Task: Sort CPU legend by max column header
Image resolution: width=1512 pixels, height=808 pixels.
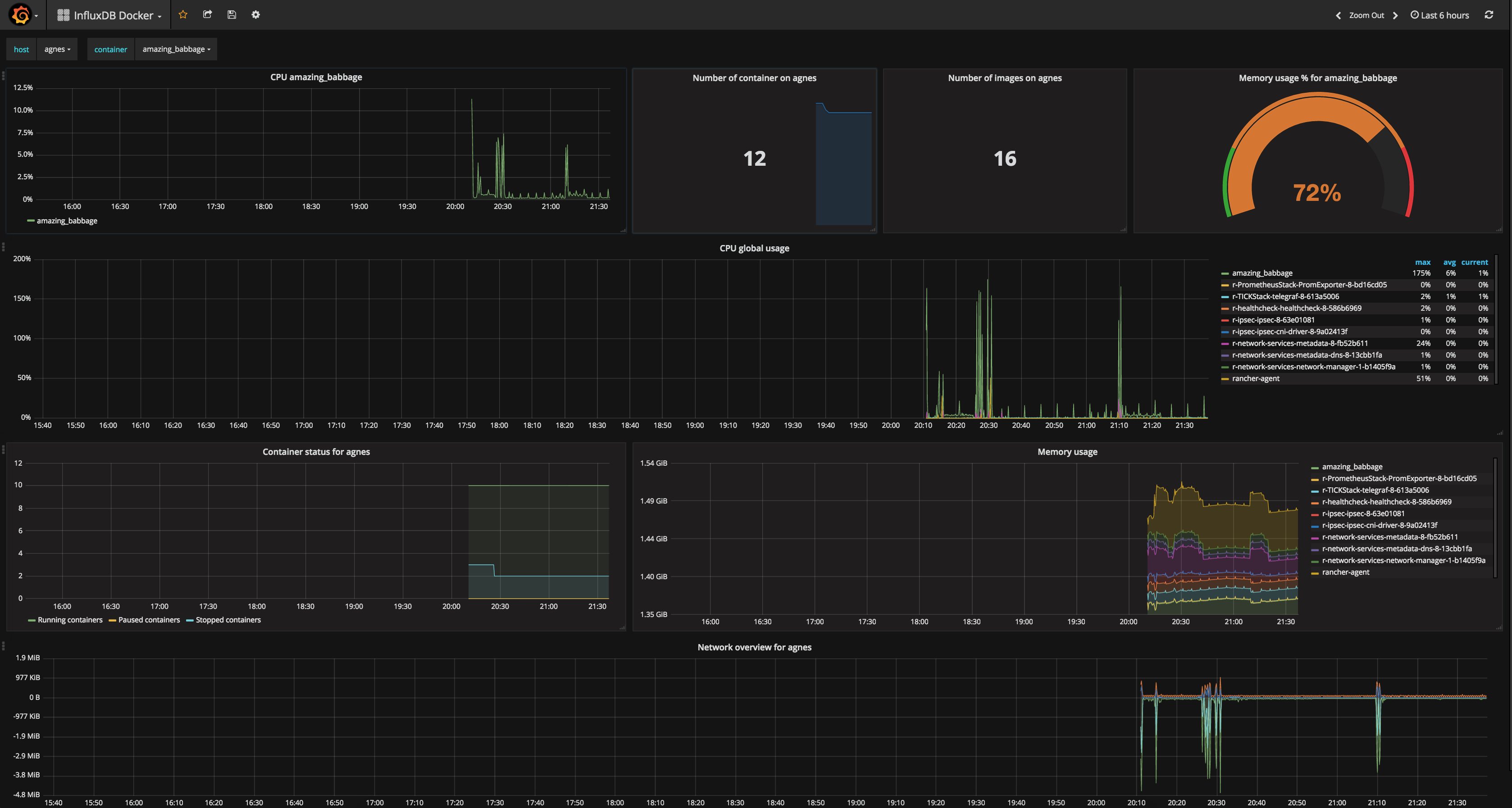Action: click(x=1422, y=262)
